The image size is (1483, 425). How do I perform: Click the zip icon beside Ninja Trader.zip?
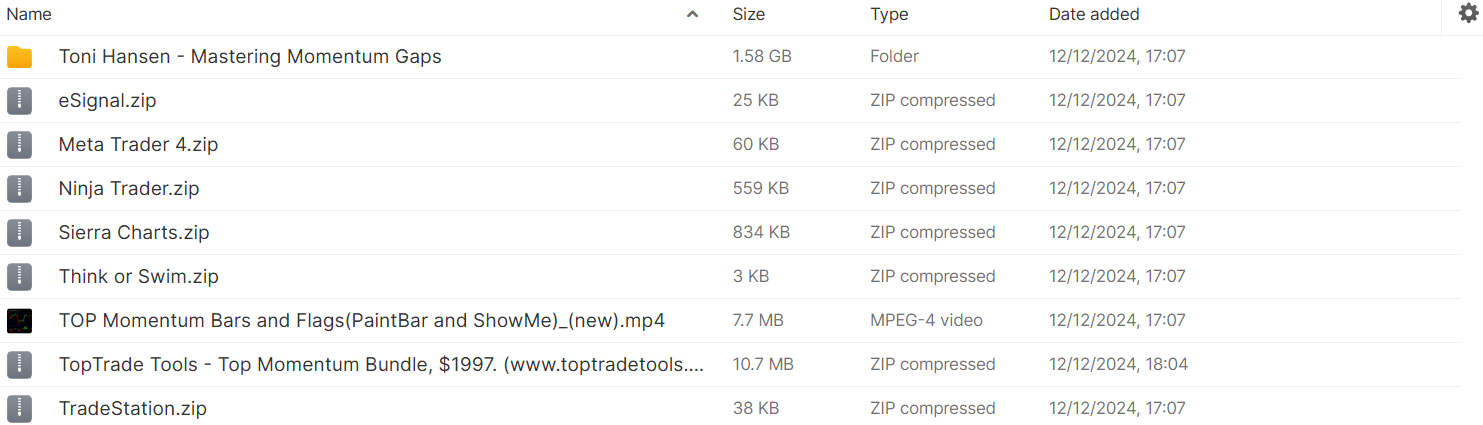(19, 189)
